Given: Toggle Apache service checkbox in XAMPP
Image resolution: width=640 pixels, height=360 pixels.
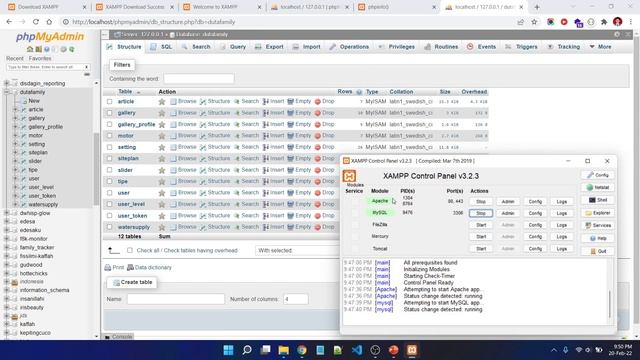Looking at the screenshot, I should [x=355, y=201].
